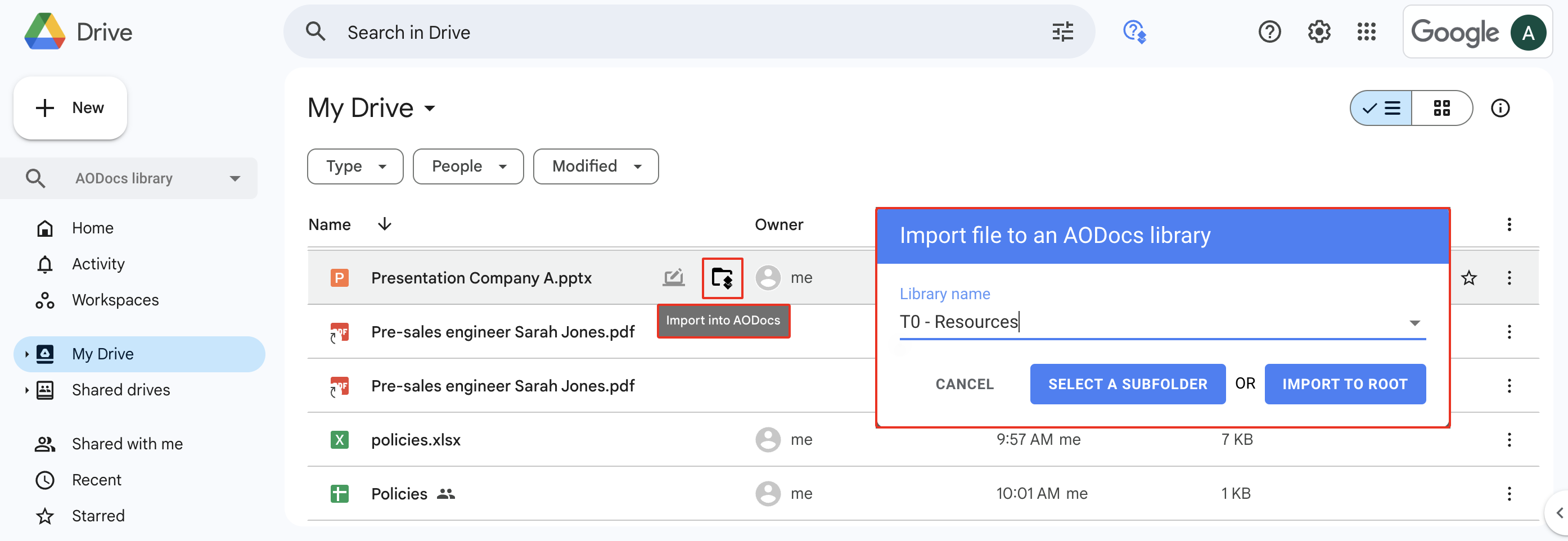The width and height of the screenshot is (1568, 541).
Task: Click the AODocs library search magnifier icon
Action: [35, 178]
